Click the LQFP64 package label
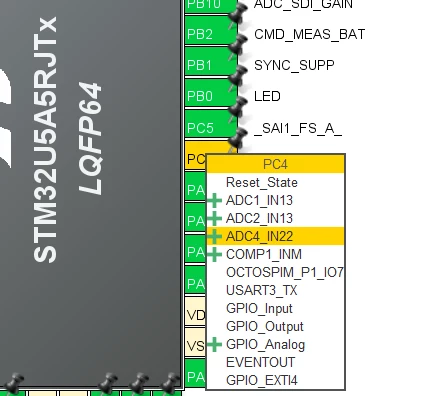This screenshot has height=396, width=447. [90, 138]
